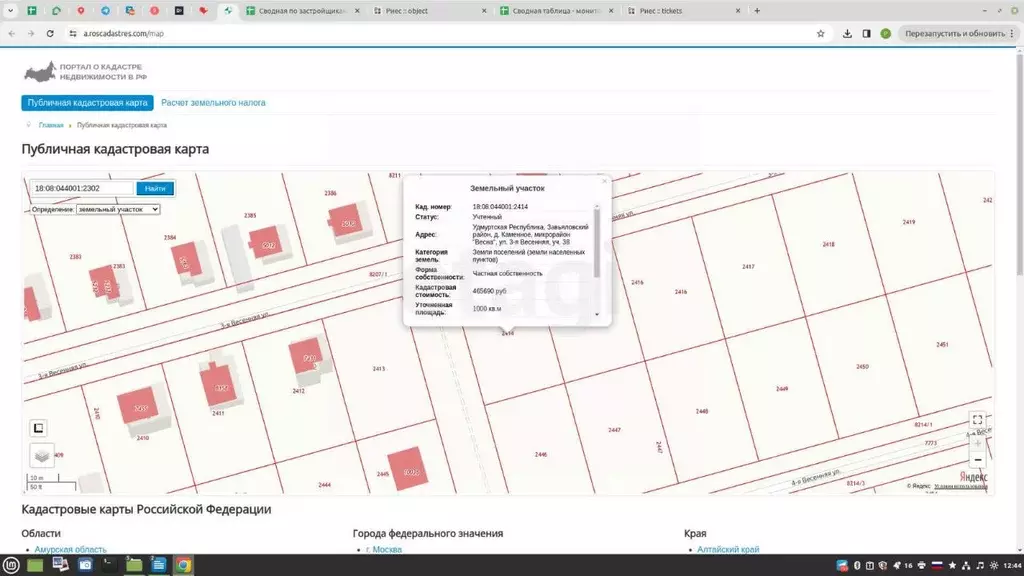Open the map layers icon
The image size is (1024, 576).
point(40,456)
